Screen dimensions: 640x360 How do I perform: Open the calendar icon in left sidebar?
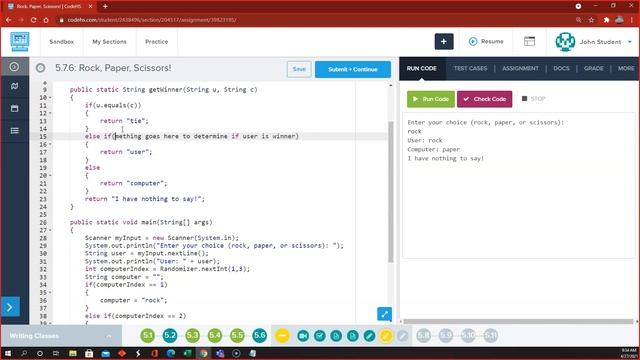[14, 109]
